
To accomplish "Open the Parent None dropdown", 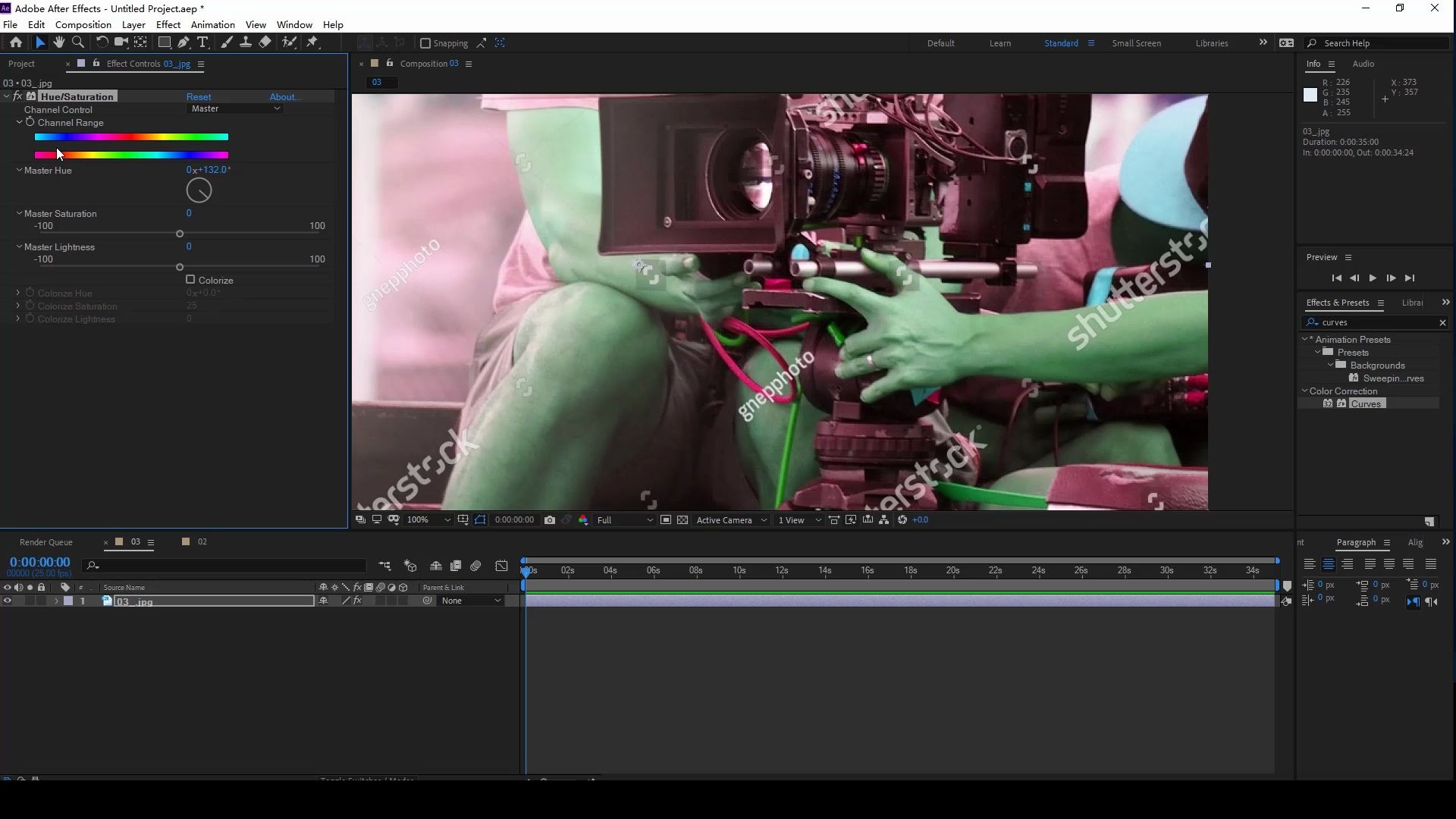I will coord(470,601).
